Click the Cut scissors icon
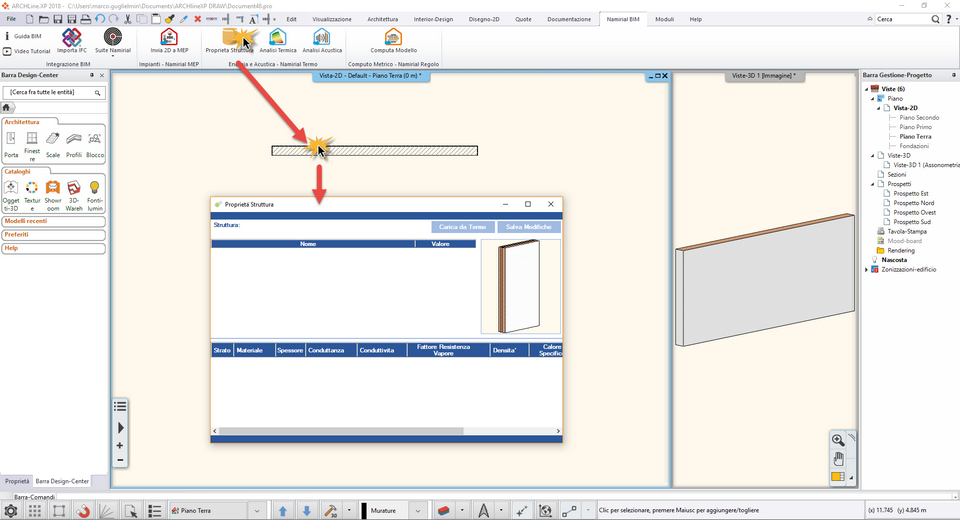Viewport: 960px width, 520px height. (x=127, y=19)
